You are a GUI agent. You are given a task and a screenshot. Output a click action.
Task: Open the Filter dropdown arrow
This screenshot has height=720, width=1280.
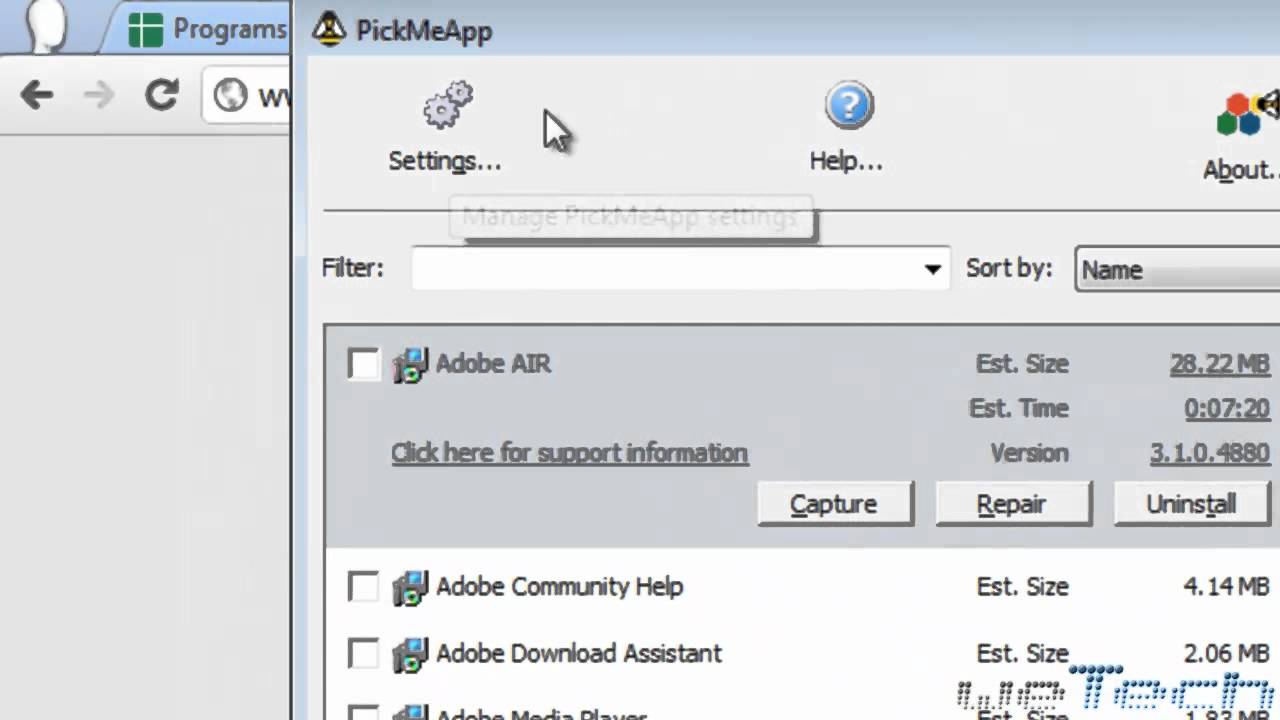pos(932,269)
